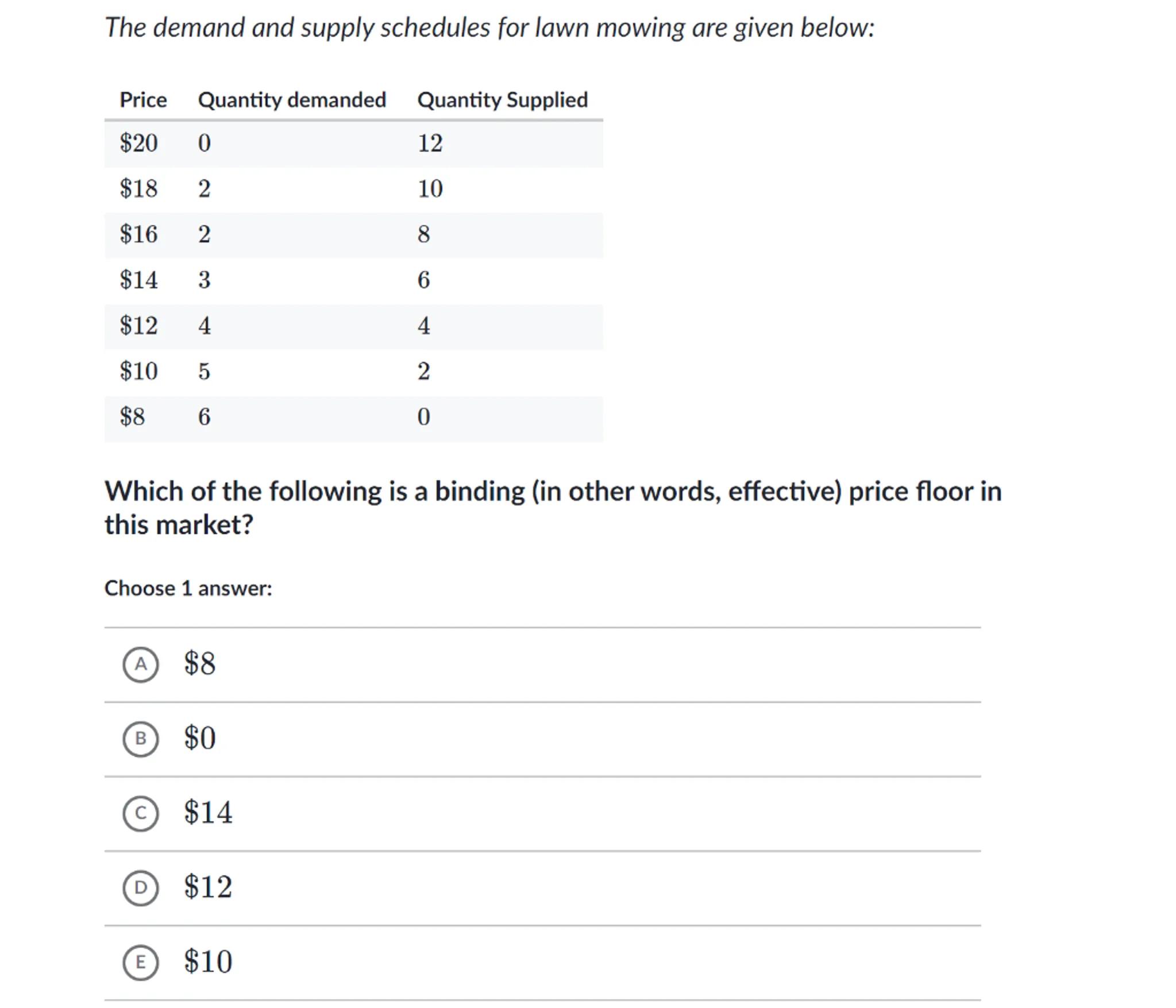Click the $18 price cell in table
The image size is (1176, 1008).
(138, 189)
